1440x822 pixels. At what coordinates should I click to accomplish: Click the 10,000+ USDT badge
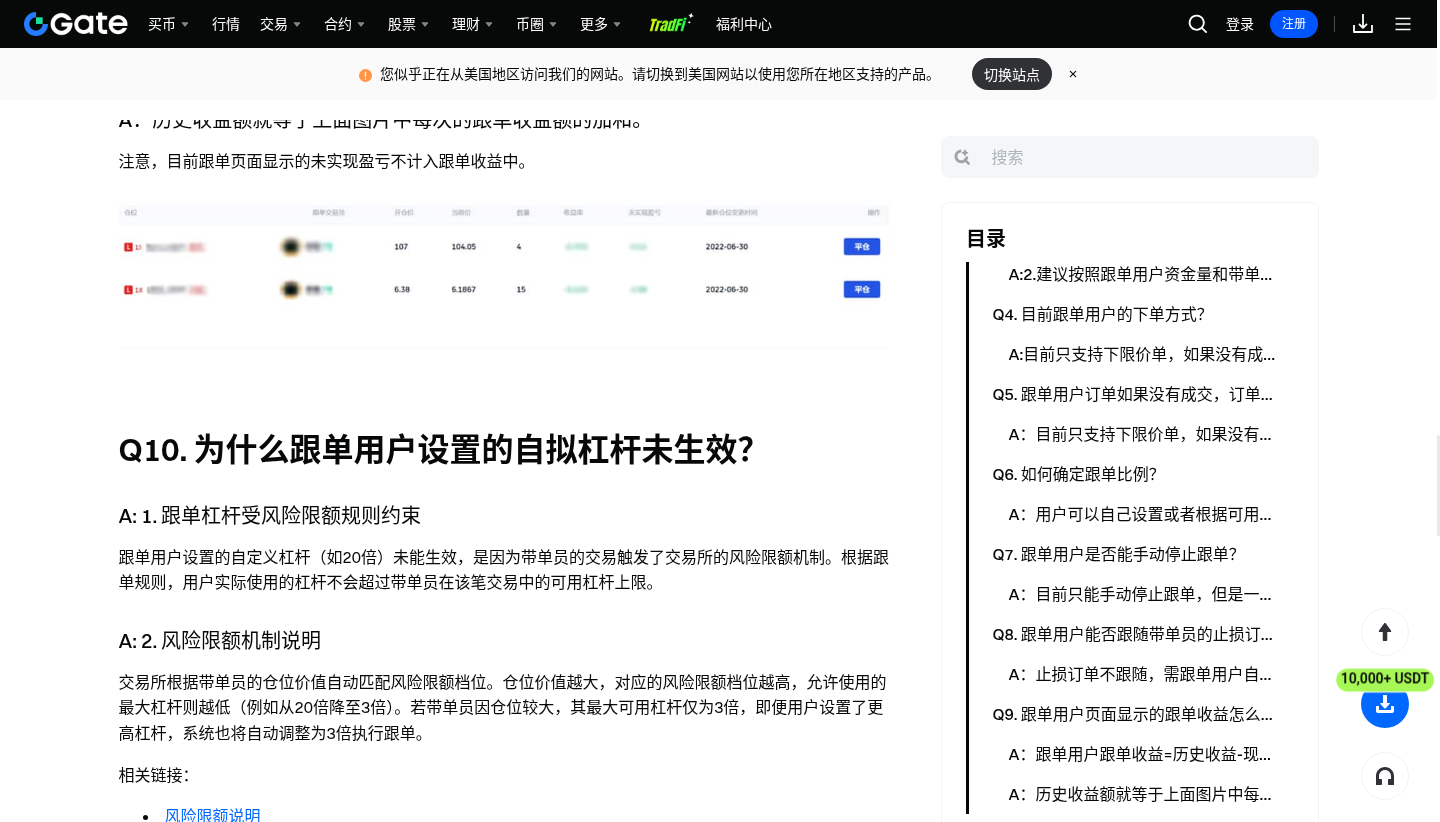tap(1385, 679)
